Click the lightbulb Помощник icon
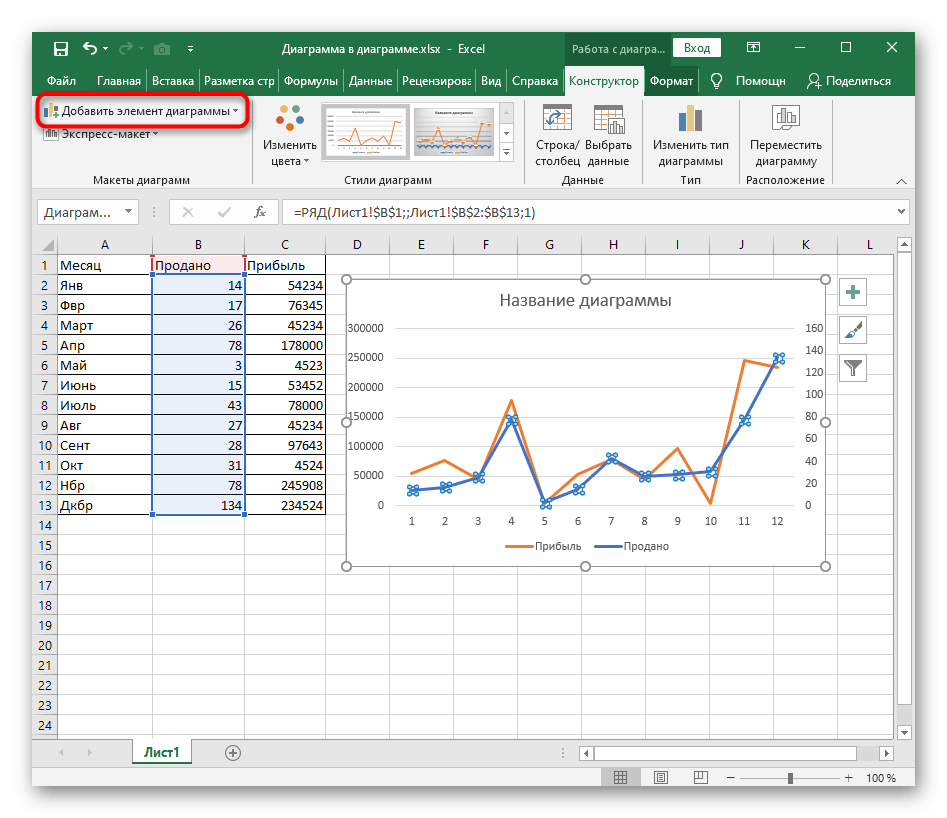Viewport: 947px width, 818px height. point(716,81)
